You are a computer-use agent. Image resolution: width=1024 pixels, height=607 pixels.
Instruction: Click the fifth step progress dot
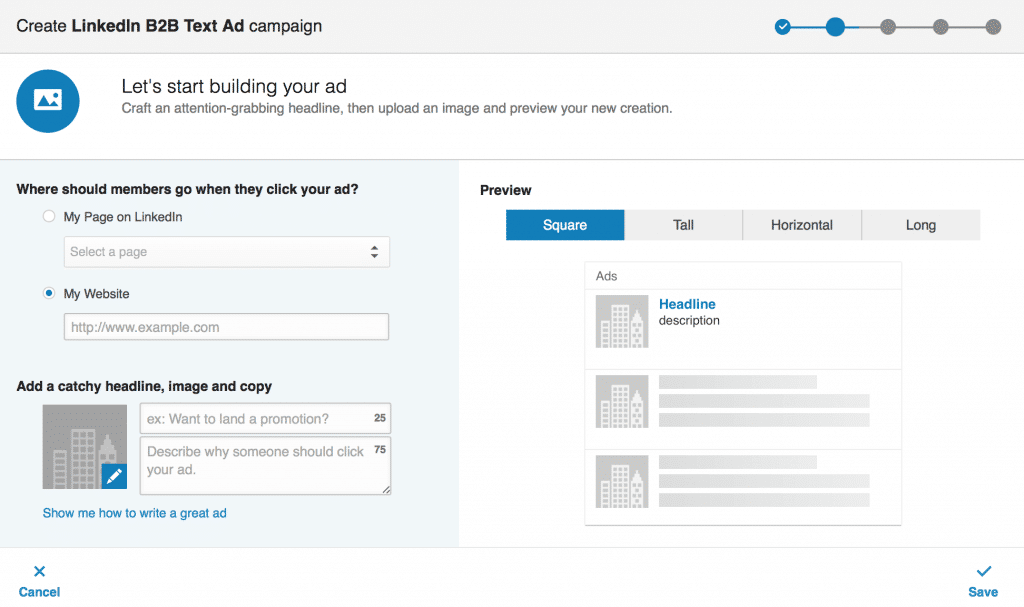(993, 27)
